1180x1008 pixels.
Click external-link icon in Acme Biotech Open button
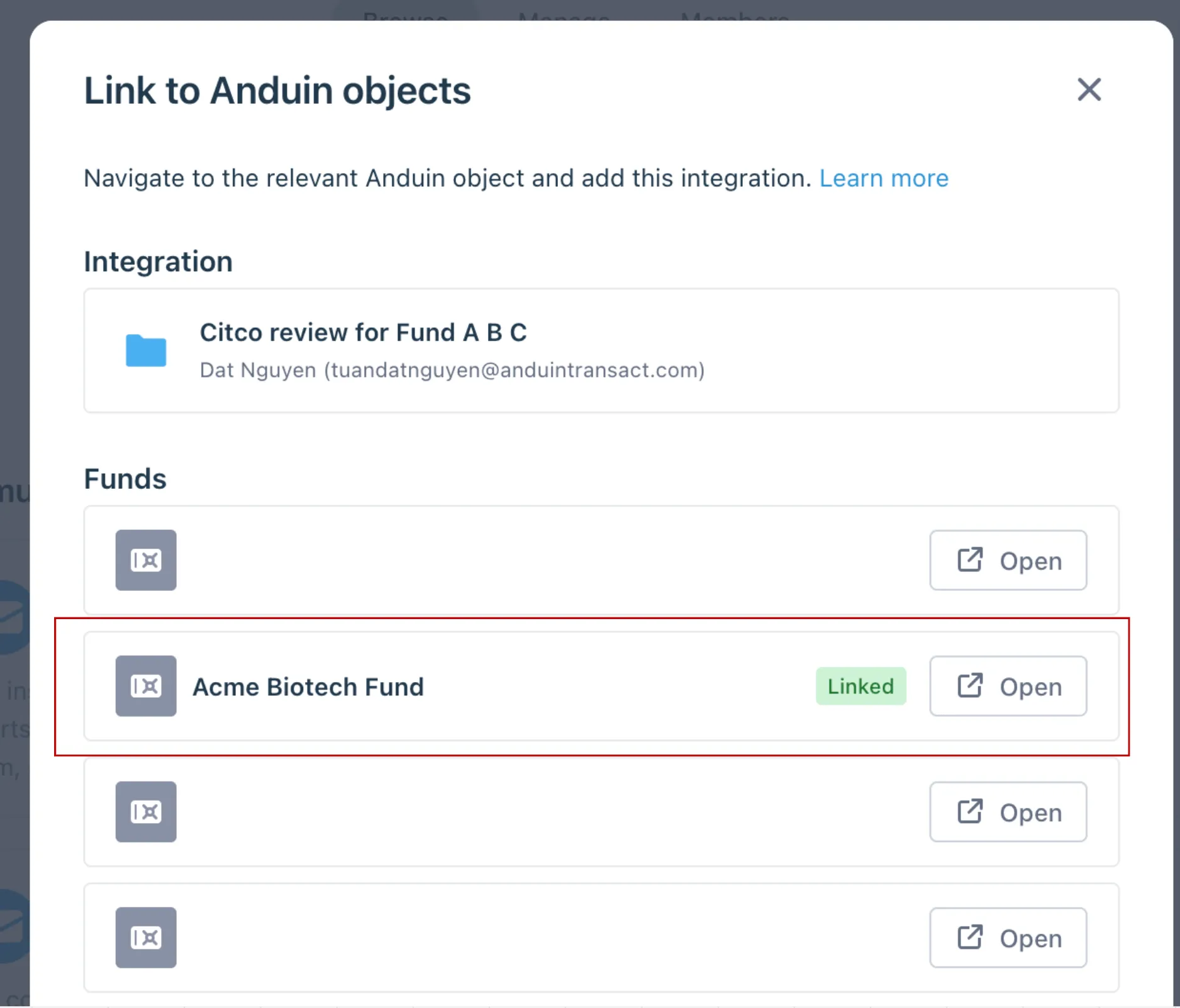[x=969, y=685]
